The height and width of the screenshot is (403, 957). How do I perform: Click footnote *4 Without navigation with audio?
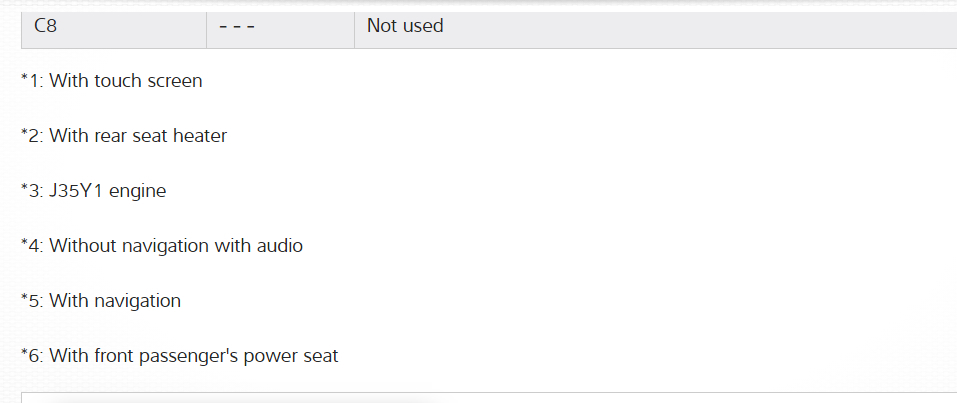point(162,246)
